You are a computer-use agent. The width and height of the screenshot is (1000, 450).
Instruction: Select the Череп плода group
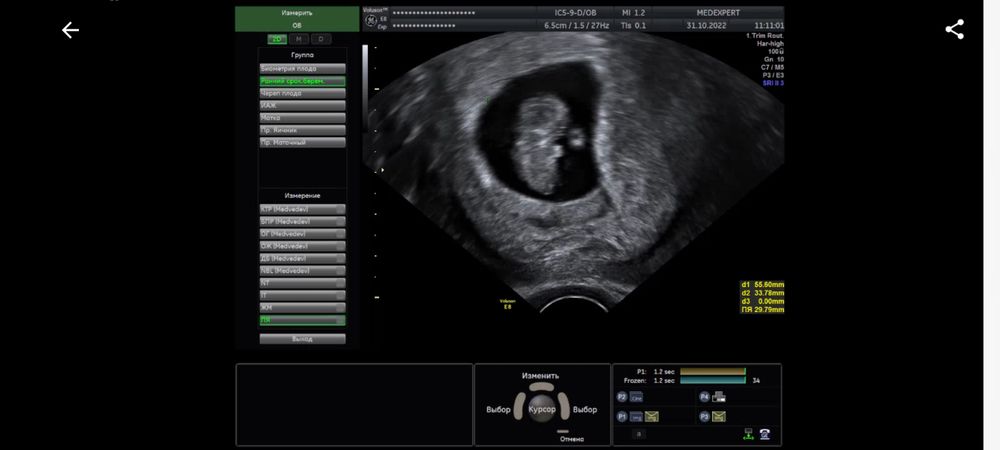[x=302, y=93]
